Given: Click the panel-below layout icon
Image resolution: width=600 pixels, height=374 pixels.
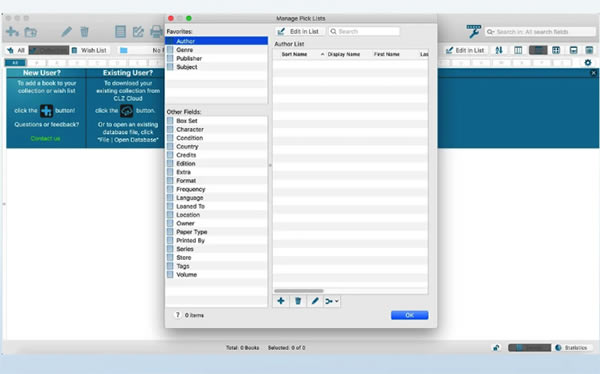Looking at the screenshot, I should pos(573,50).
